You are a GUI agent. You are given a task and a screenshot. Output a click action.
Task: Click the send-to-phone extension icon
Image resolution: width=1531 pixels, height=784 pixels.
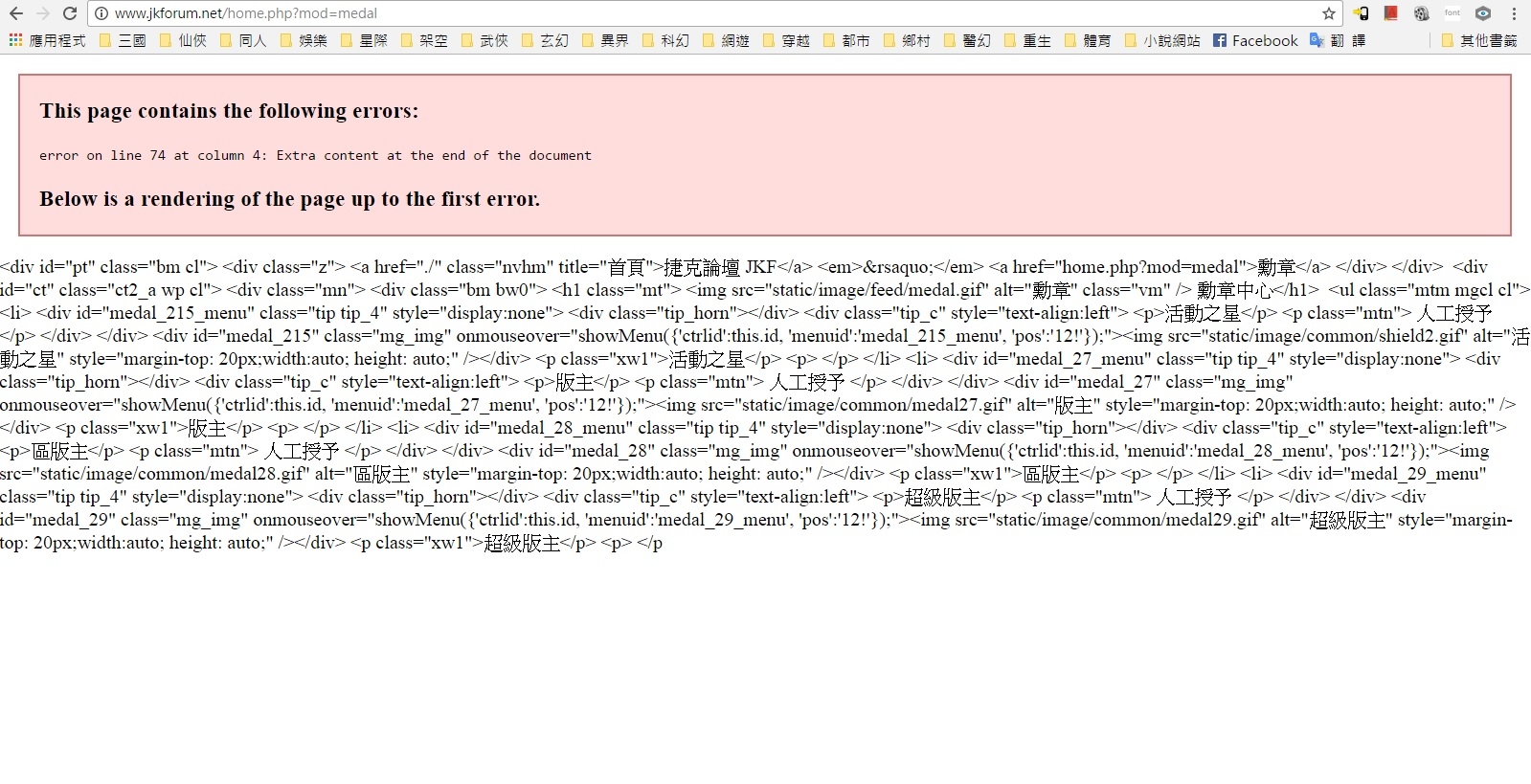(1361, 13)
